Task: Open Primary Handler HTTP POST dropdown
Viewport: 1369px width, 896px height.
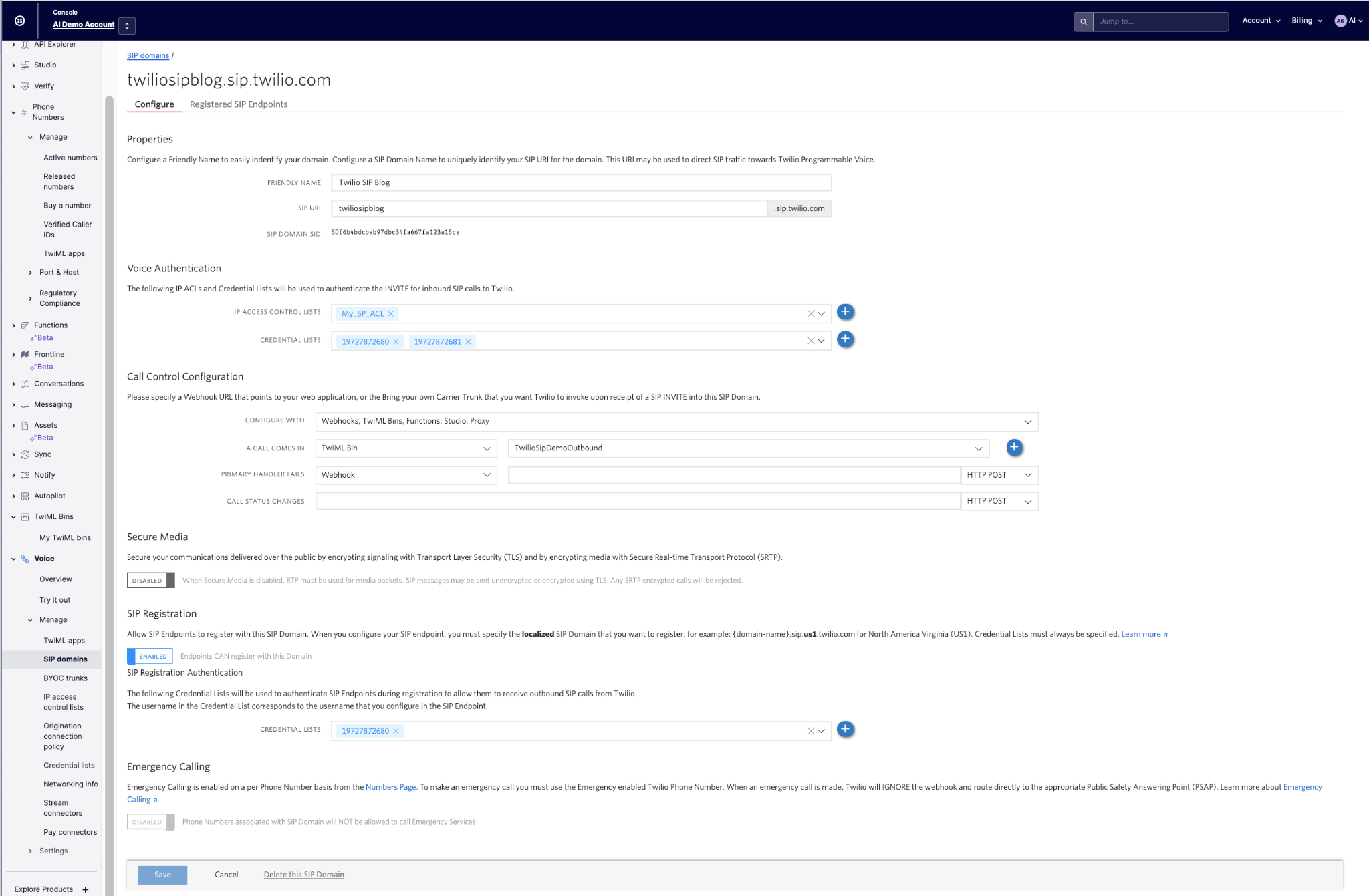Action: click(999, 475)
